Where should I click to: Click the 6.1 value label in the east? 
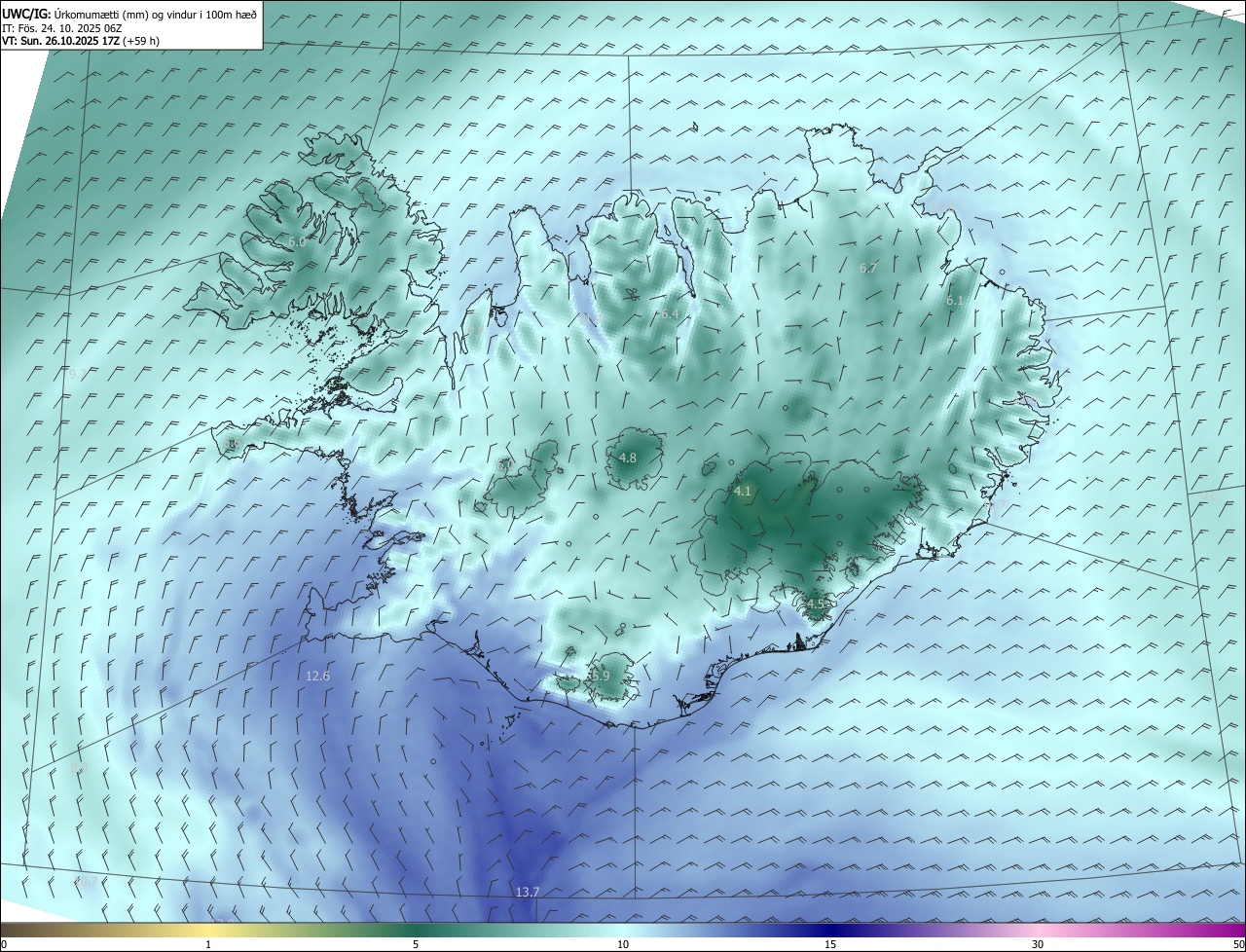(954, 301)
